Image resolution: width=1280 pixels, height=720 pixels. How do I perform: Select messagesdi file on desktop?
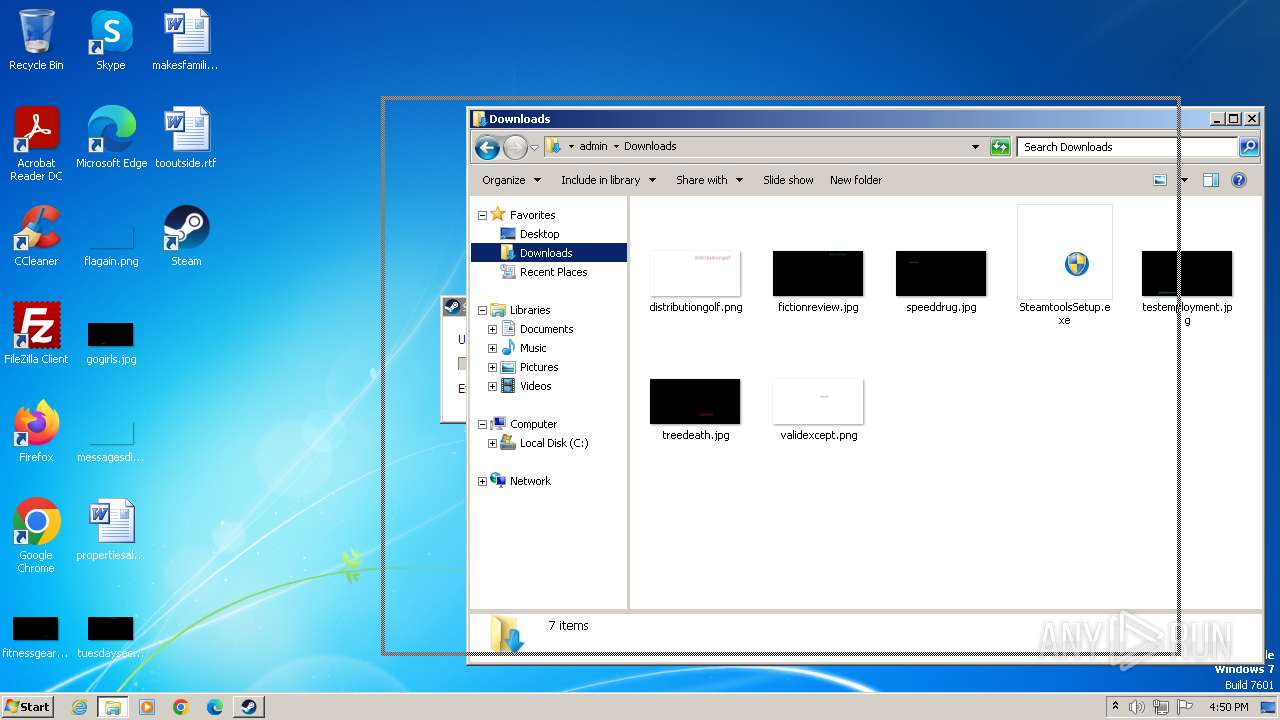coord(111,441)
